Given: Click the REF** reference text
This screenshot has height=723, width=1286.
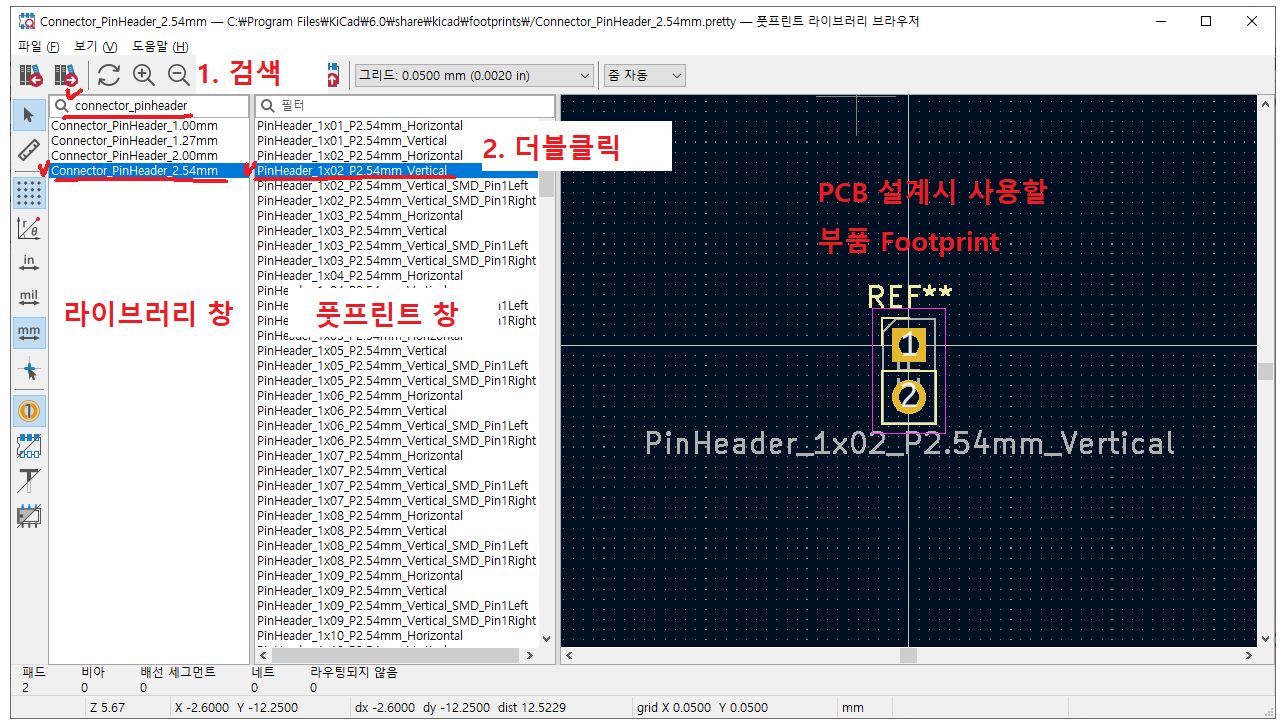Looking at the screenshot, I should coord(909,297).
